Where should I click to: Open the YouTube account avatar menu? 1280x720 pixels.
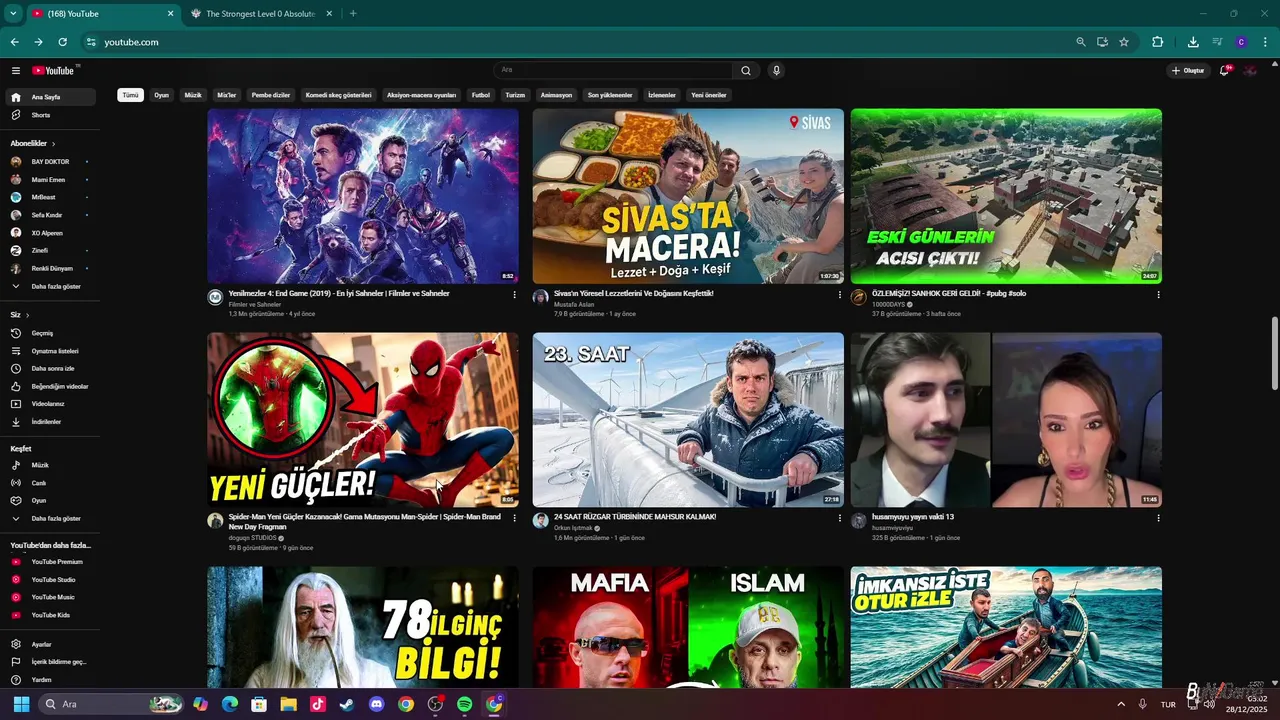point(1250,70)
